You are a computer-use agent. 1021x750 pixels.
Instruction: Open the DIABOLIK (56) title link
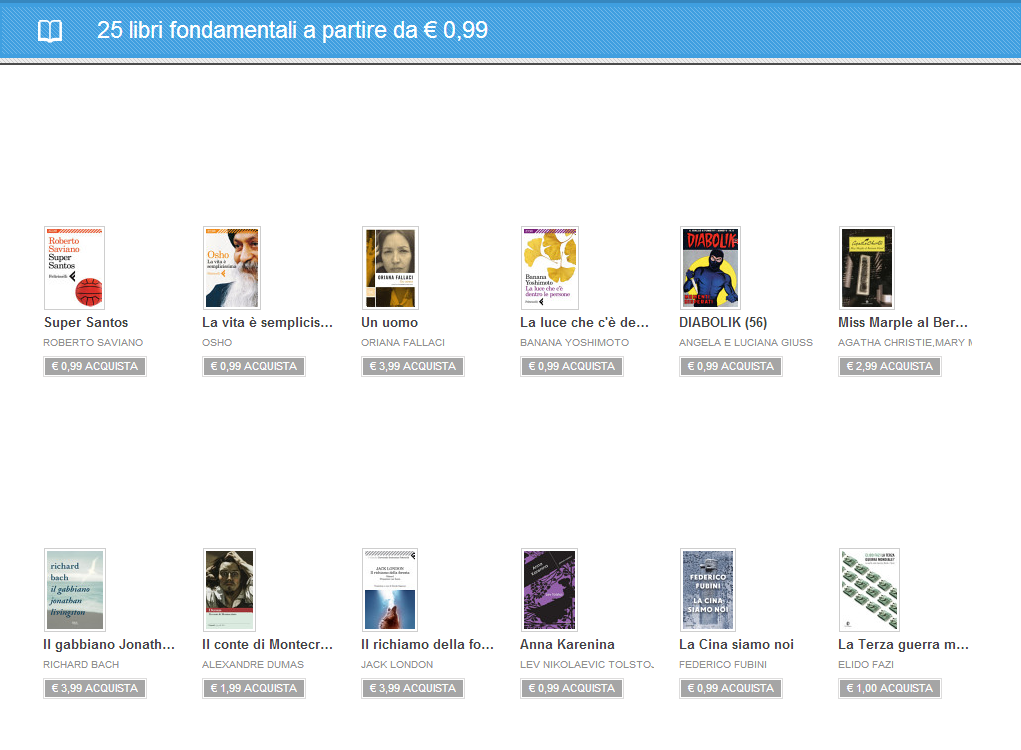pos(723,322)
